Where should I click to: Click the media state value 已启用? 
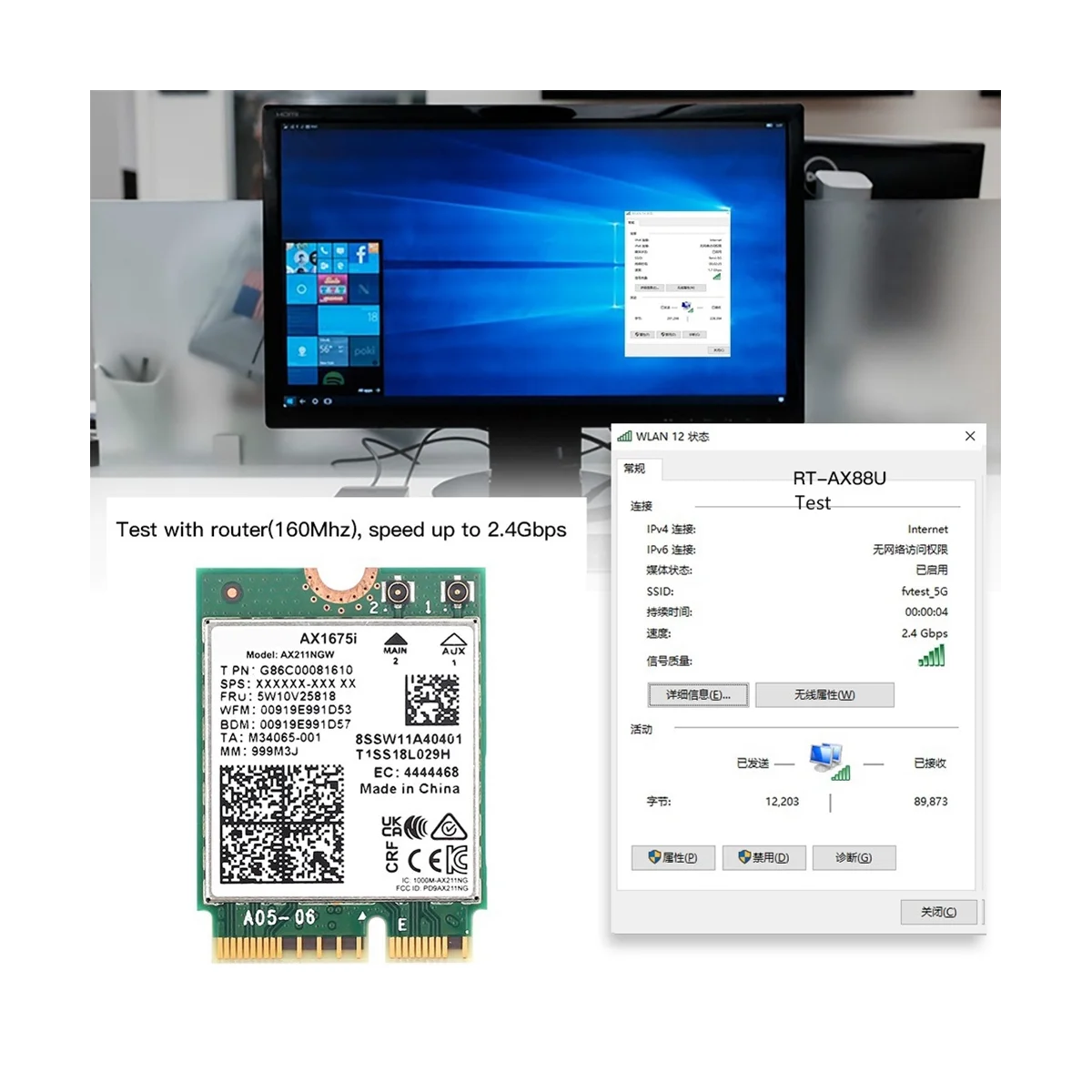(x=932, y=571)
